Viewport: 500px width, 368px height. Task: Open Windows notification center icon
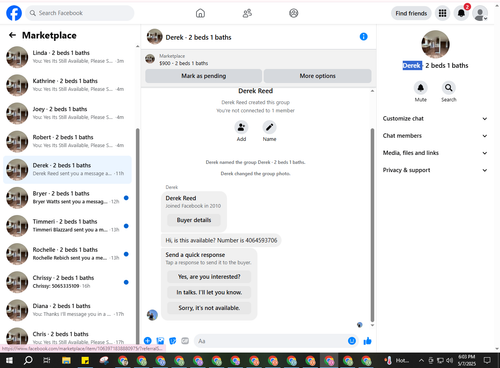[487, 360]
